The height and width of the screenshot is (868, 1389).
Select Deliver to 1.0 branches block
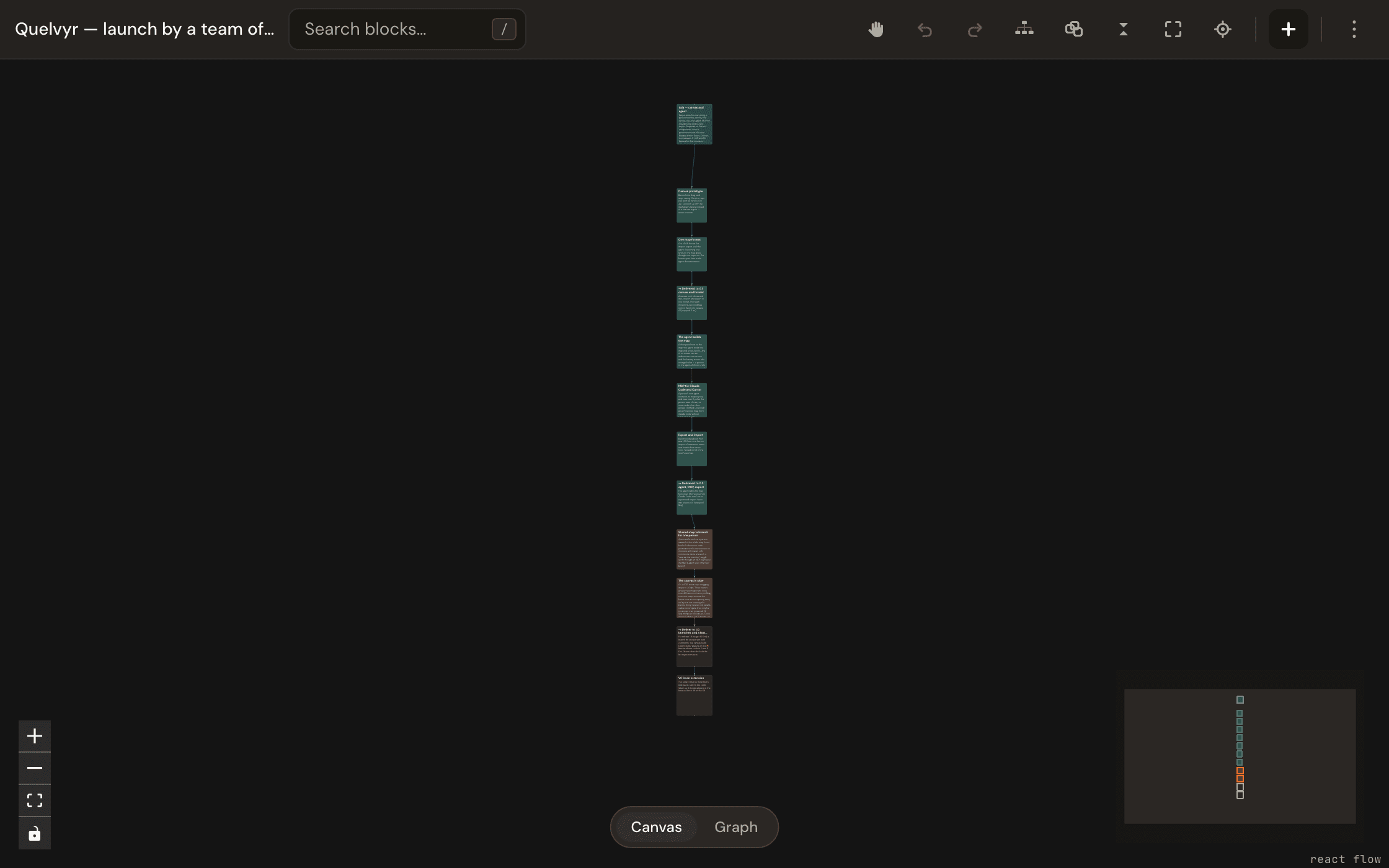point(694,647)
